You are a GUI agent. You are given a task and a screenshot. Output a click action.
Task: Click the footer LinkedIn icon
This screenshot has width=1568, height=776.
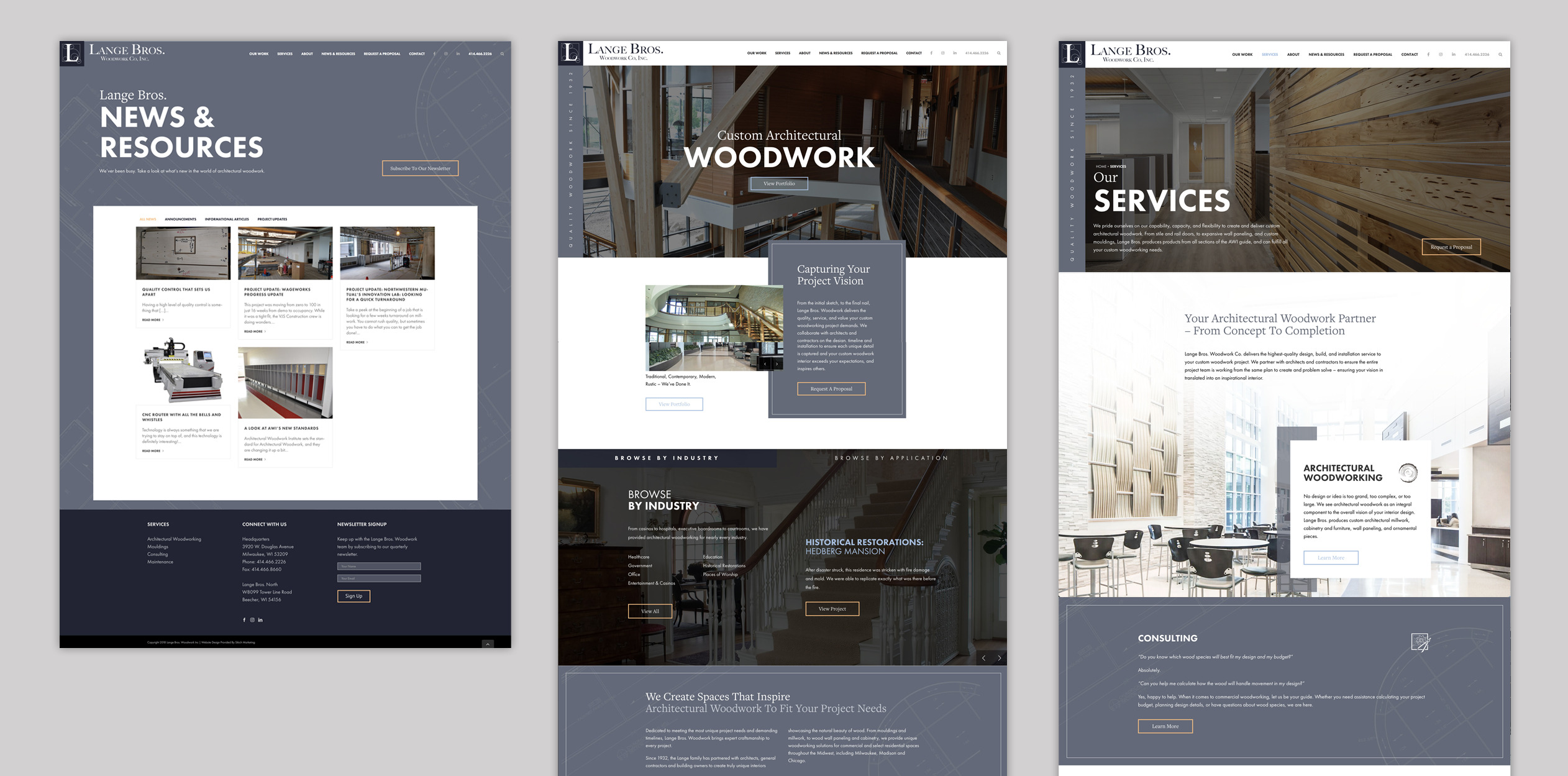(260, 620)
